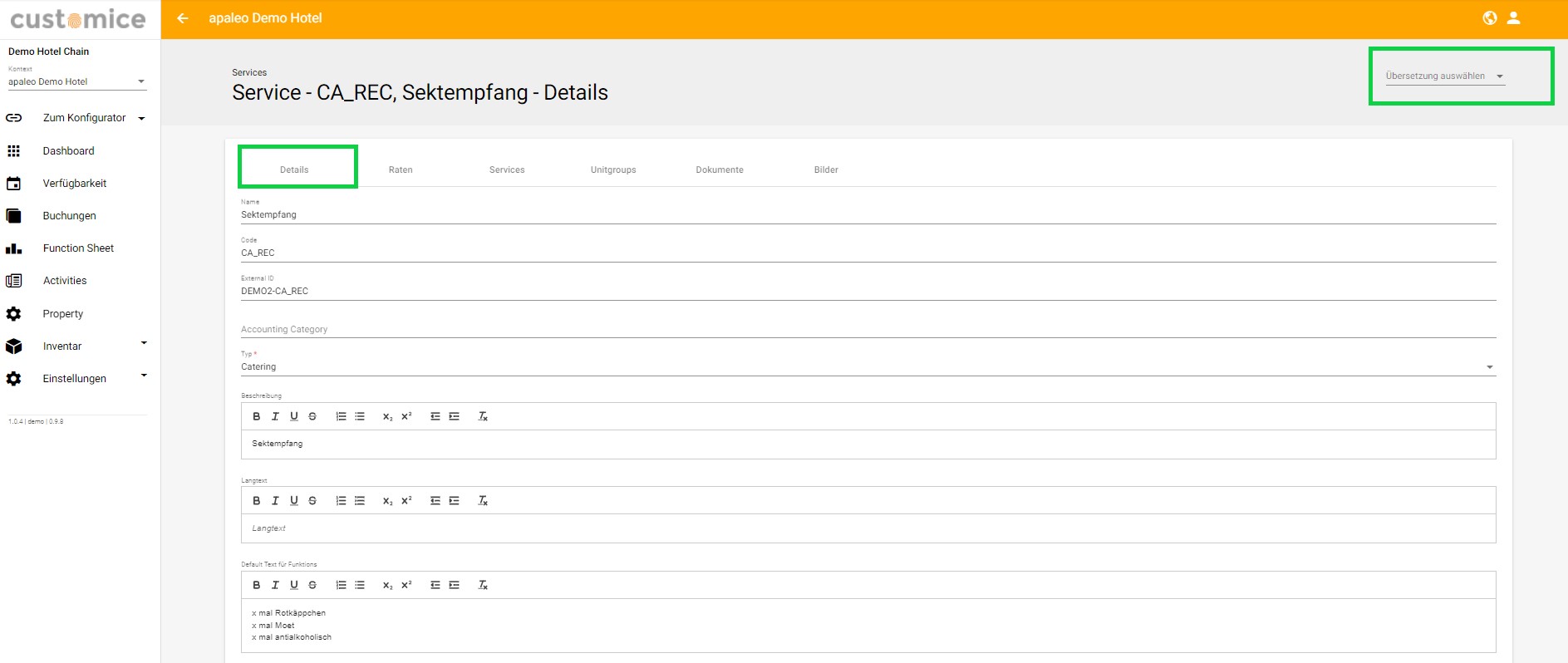Click the customice logo
This screenshot has width=1568, height=663.
click(x=78, y=19)
